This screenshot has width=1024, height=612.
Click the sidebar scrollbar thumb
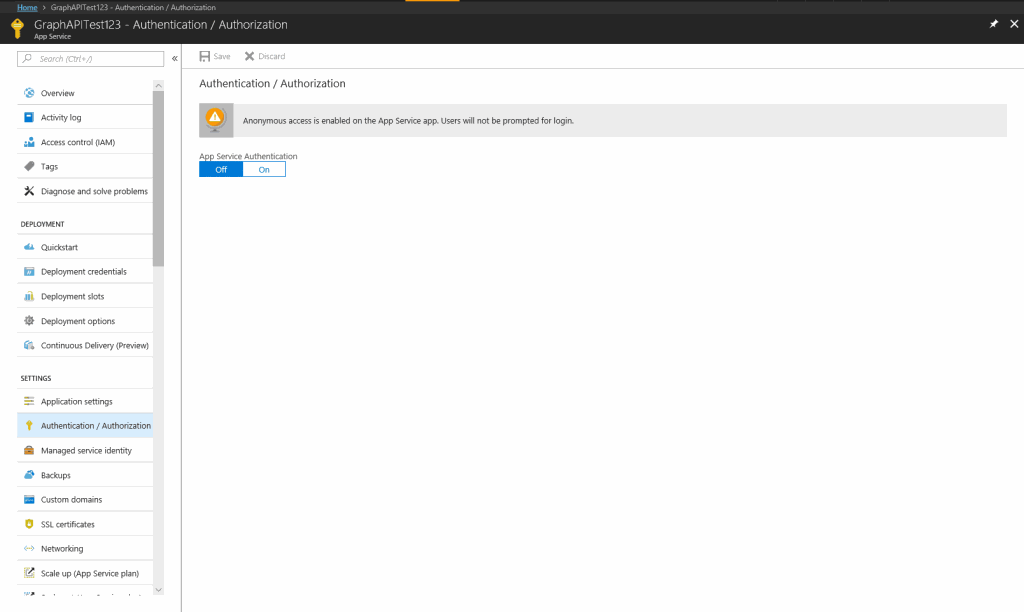[158, 178]
